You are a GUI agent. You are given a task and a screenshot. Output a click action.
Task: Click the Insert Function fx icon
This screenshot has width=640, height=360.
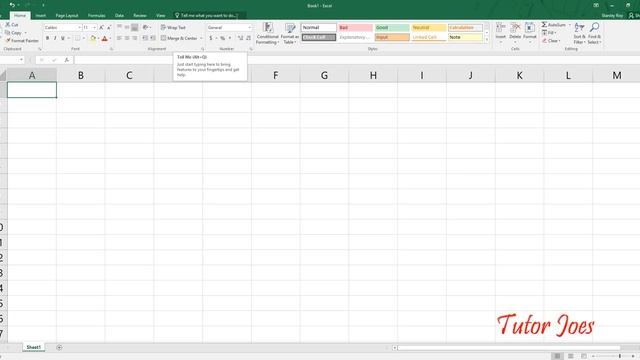click(x=67, y=60)
